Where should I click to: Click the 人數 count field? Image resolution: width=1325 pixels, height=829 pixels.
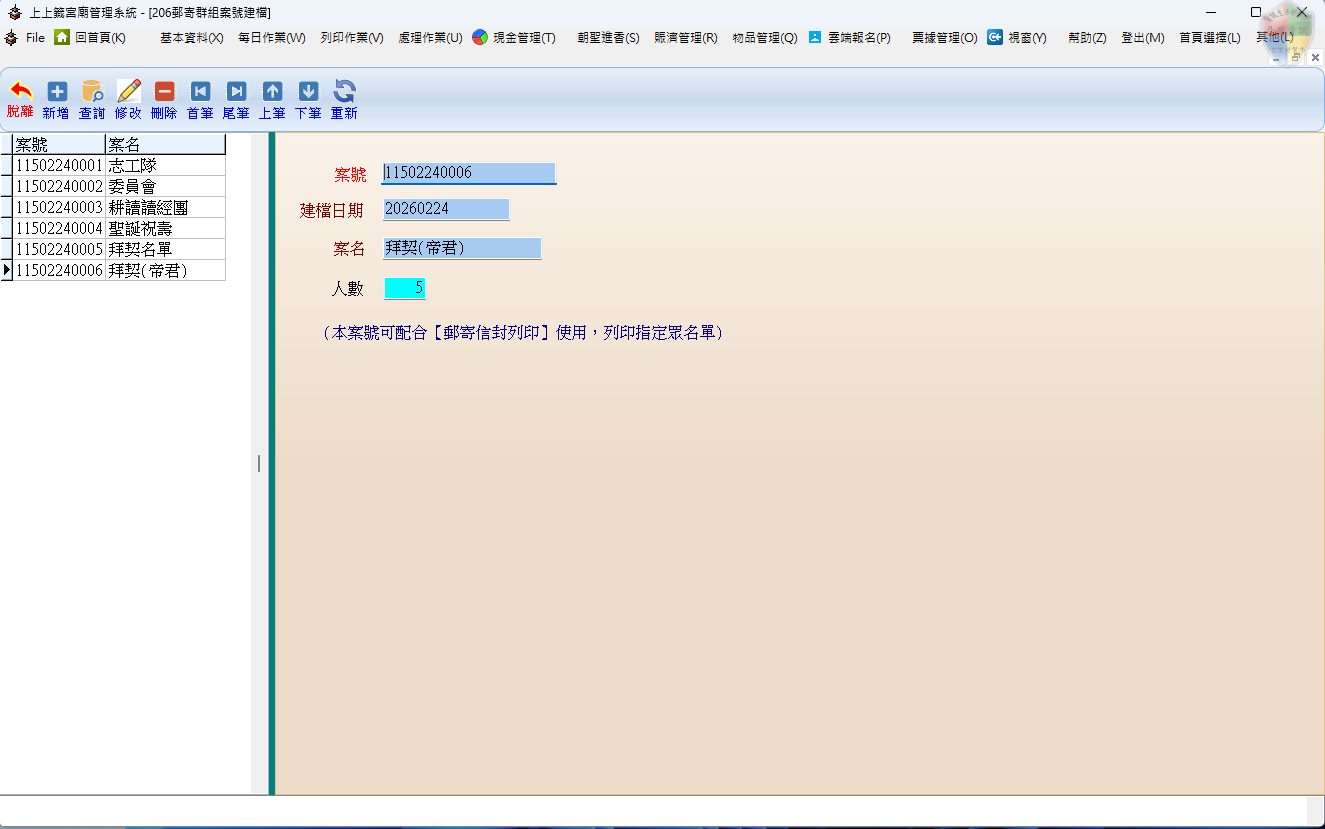[405, 288]
